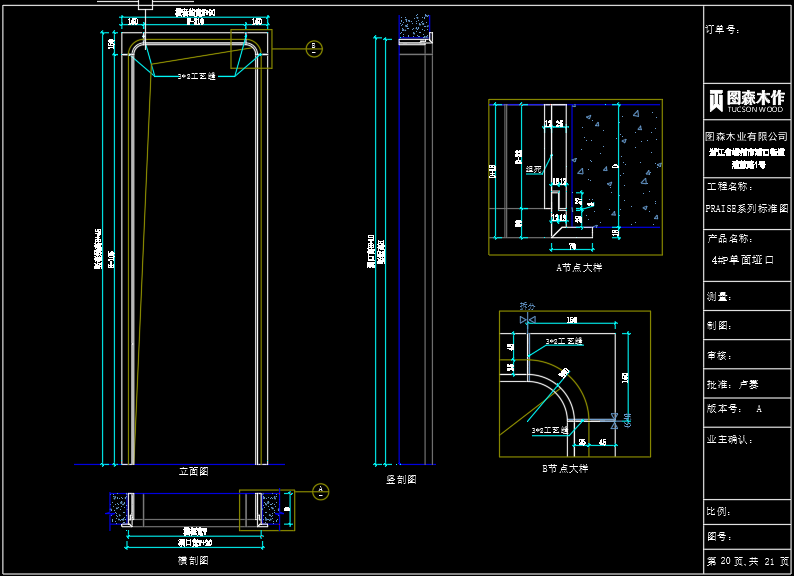Click the 立面图 view label

coord(193,471)
